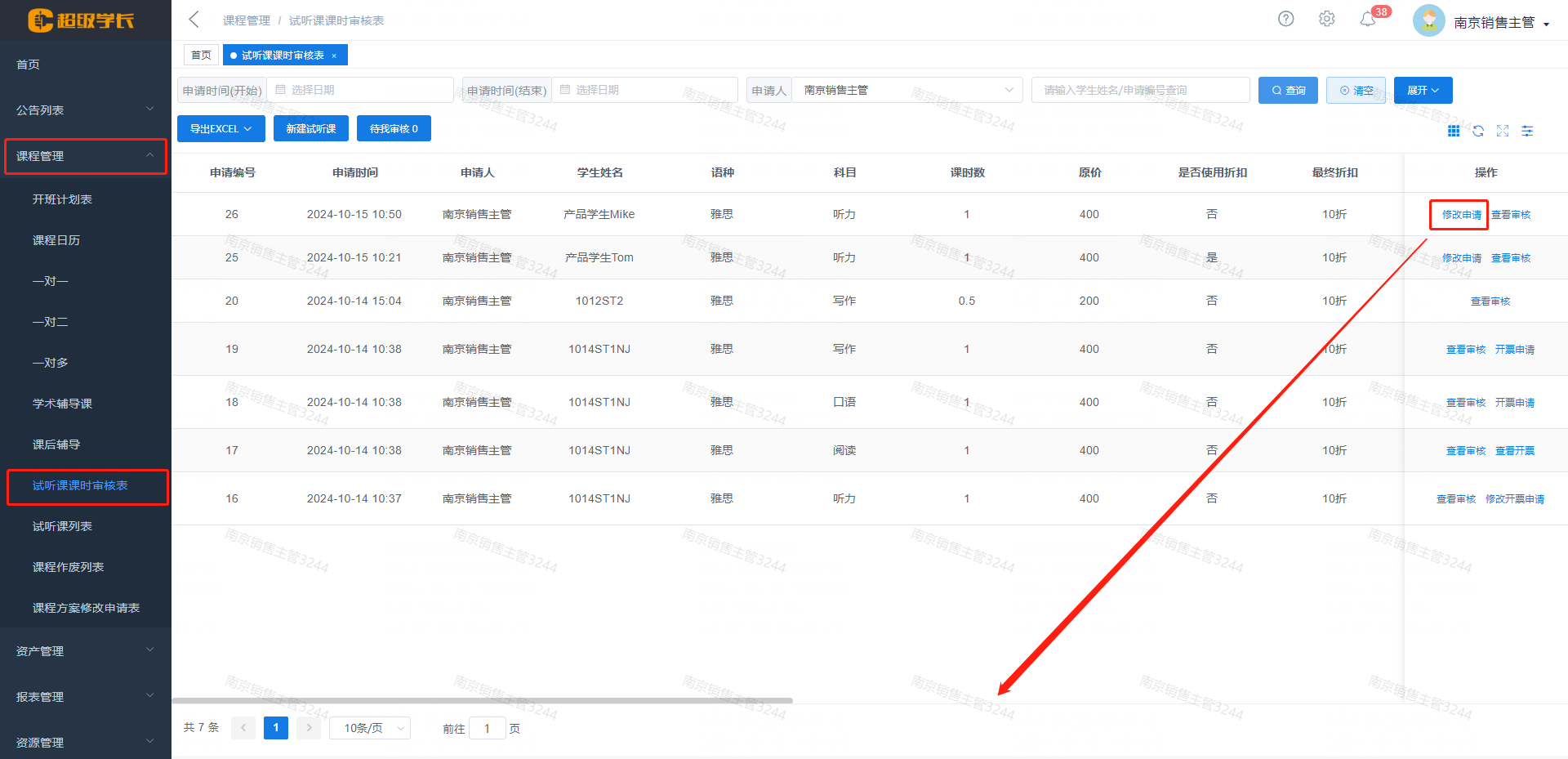This screenshot has width=1568, height=759.
Task: Open the 导出EXCEL dropdown button
Action: (220, 128)
